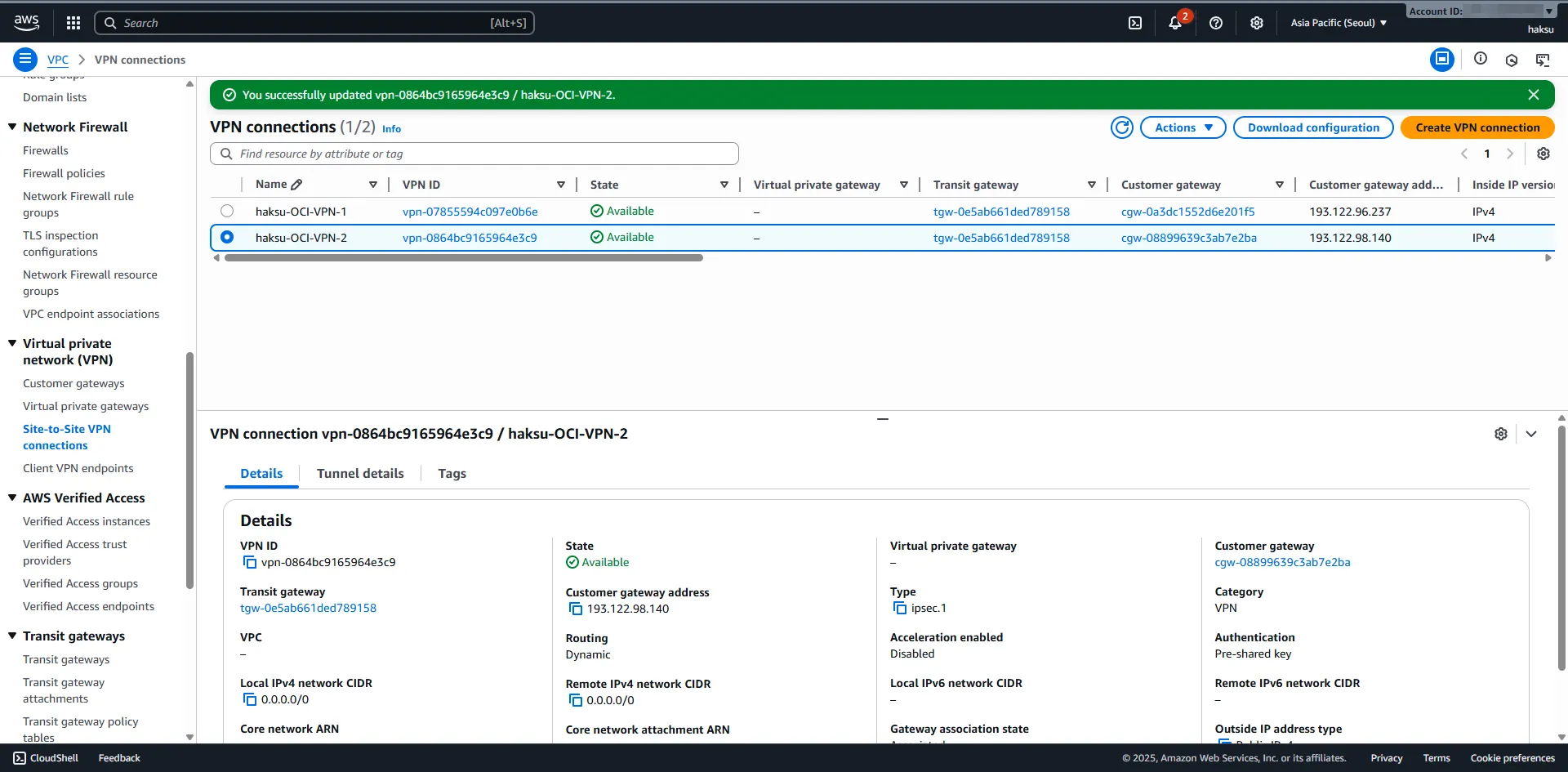Viewport: 1568px width, 772px height.
Task: Copy customer gateway address 193.122.98.140
Action: 576,609
